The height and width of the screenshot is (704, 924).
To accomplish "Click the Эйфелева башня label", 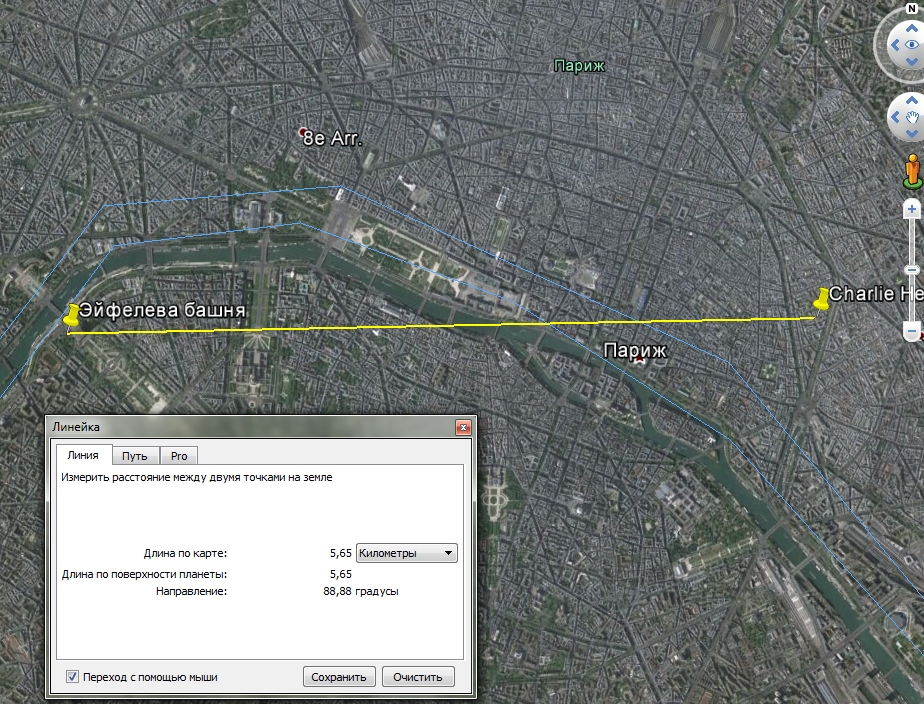I will (x=162, y=310).
